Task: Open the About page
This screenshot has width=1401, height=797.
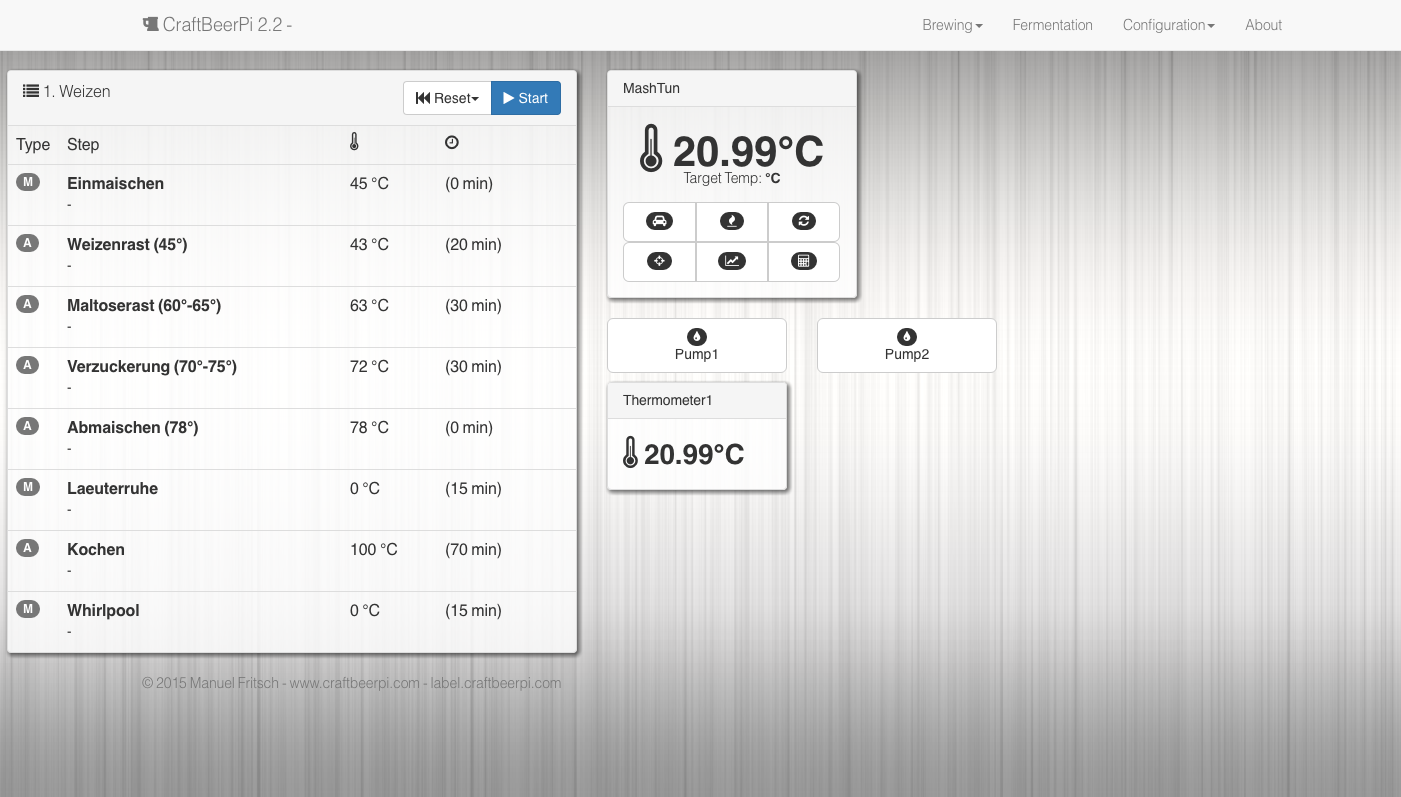Action: (1263, 25)
